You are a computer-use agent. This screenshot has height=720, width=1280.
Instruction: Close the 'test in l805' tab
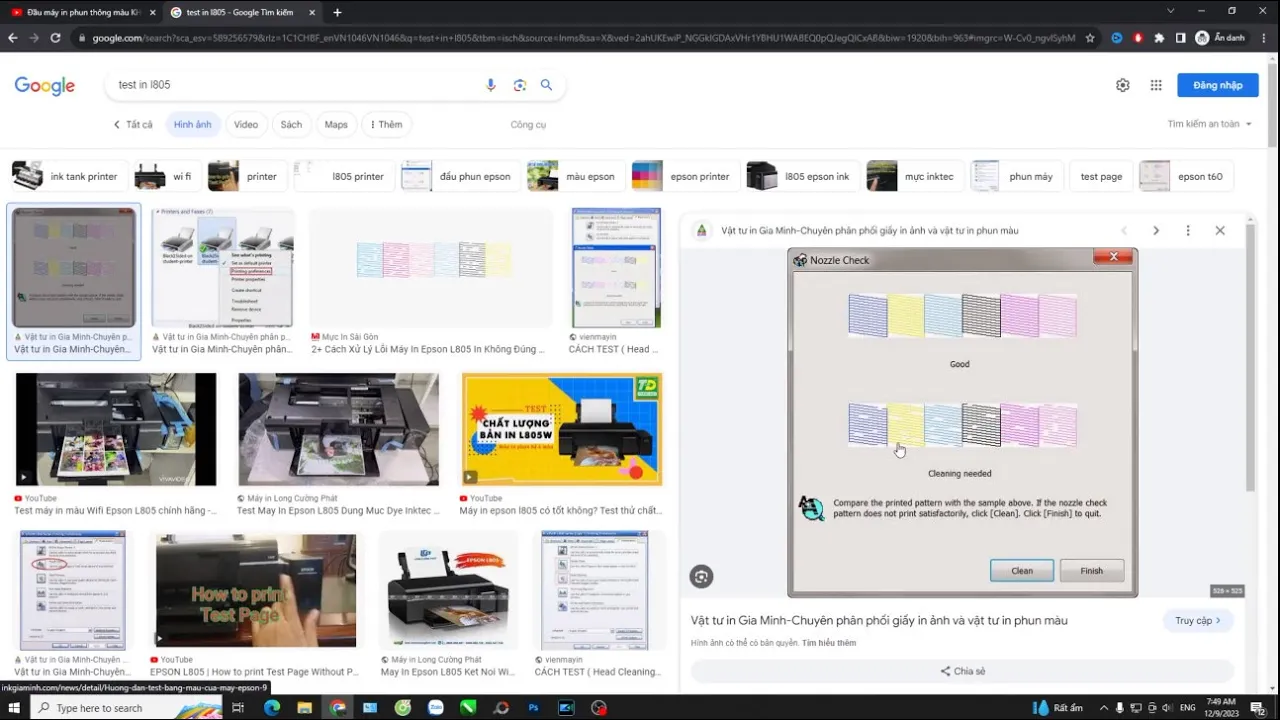(312, 12)
